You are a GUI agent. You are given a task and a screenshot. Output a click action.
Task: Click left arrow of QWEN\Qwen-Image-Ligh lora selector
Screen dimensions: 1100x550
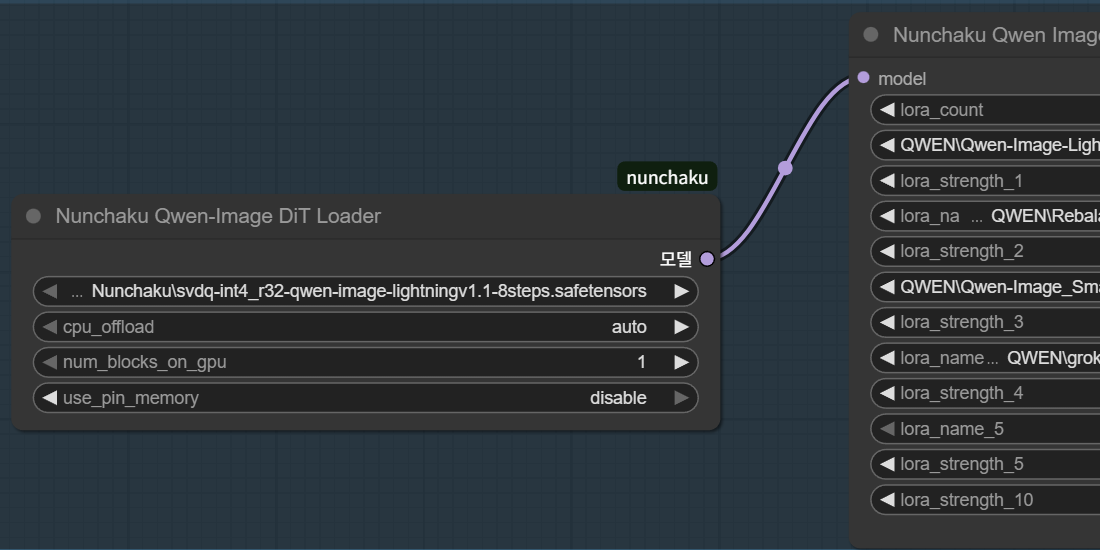(887, 145)
